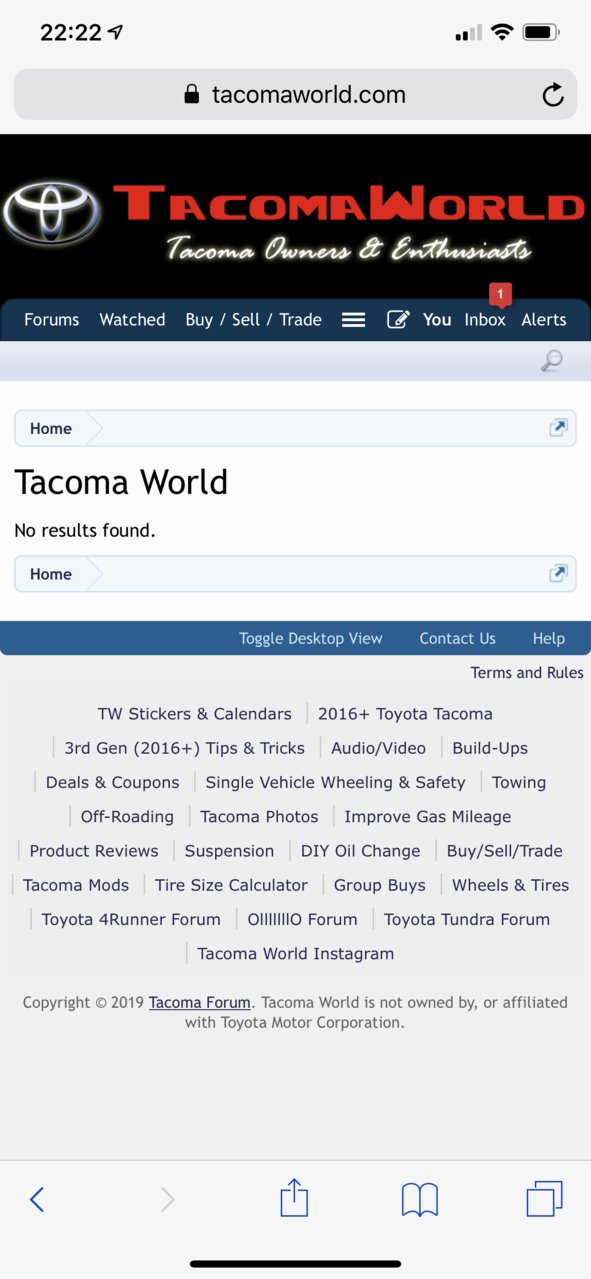Click the compose new post pencil icon
Screen dimensions: 591x1279
398,320
